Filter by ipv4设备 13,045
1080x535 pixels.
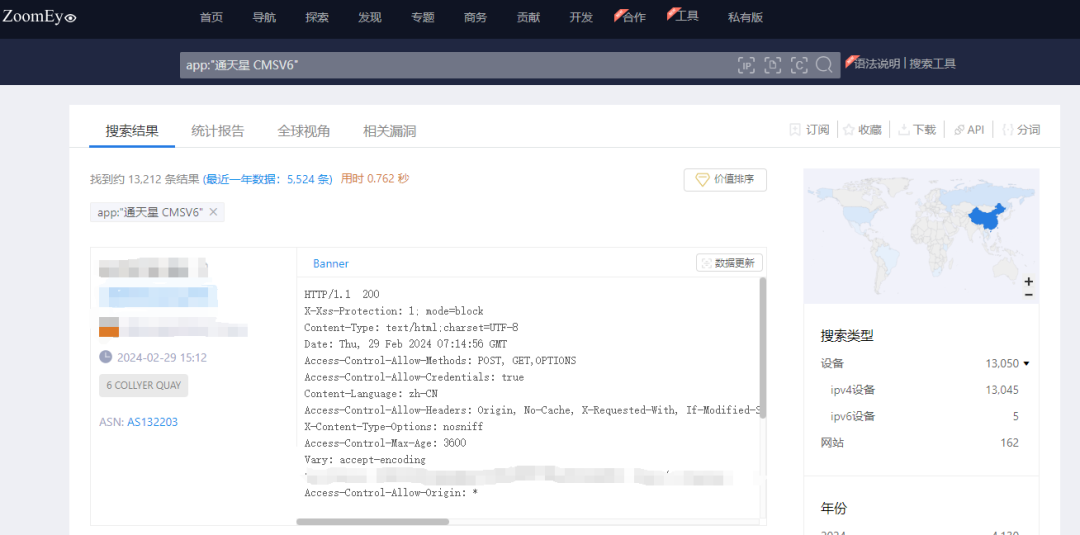[924, 390]
